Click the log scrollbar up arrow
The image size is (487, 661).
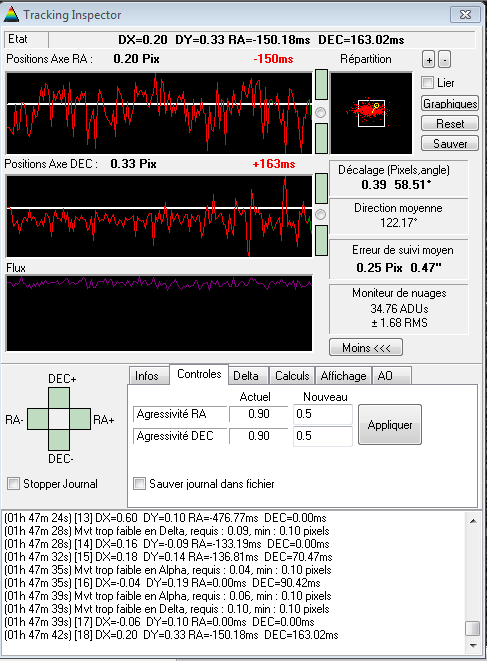click(473, 521)
